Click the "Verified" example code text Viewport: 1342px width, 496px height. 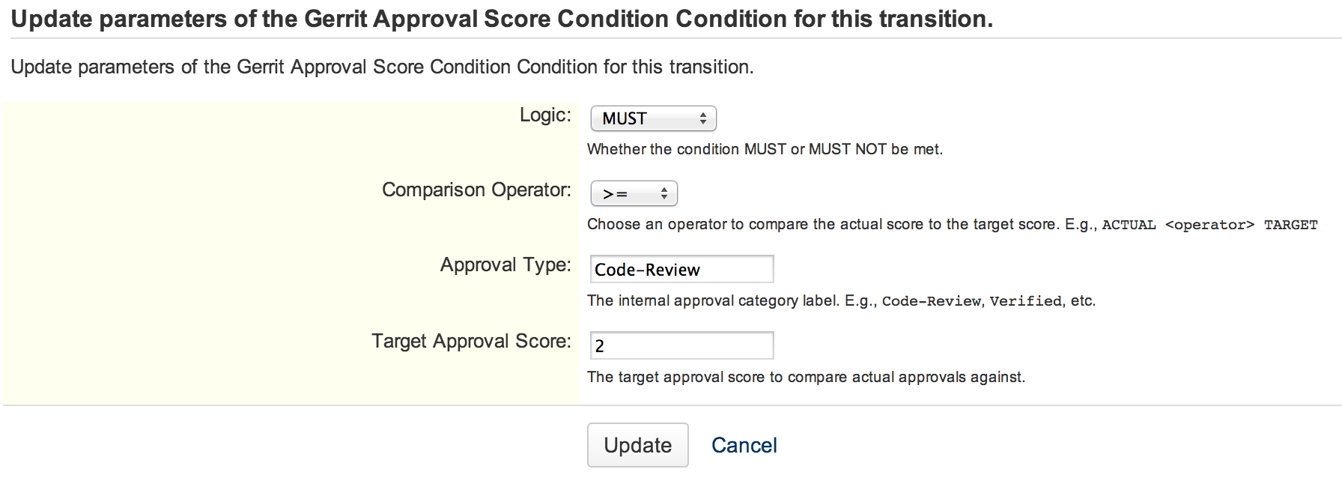coord(1025,301)
